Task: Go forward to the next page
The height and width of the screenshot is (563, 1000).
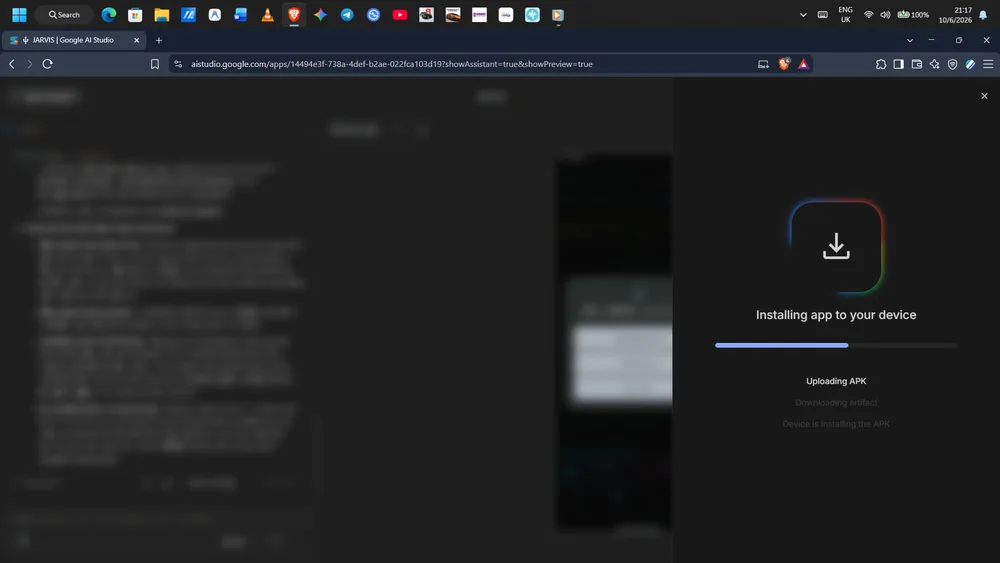Action: point(29,64)
